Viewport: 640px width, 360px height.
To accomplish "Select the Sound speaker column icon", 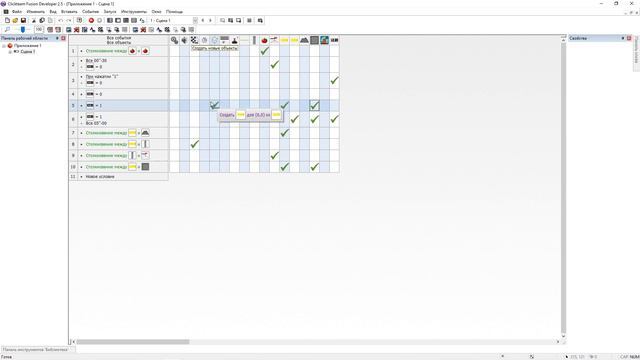I will tap(184, 40).
